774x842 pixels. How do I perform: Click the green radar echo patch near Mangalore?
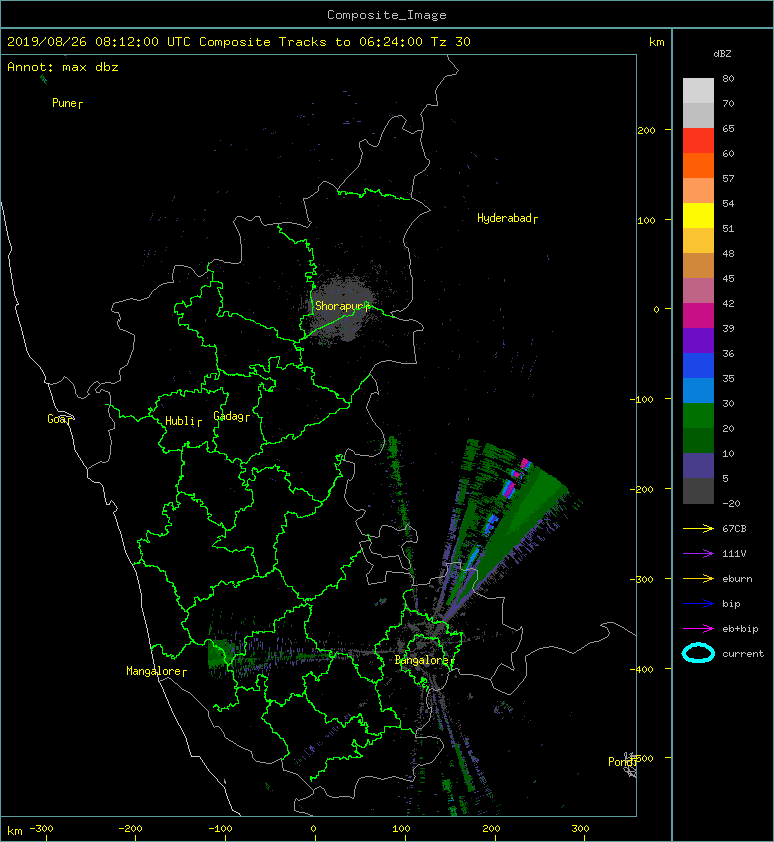click(x=219, y=654)
